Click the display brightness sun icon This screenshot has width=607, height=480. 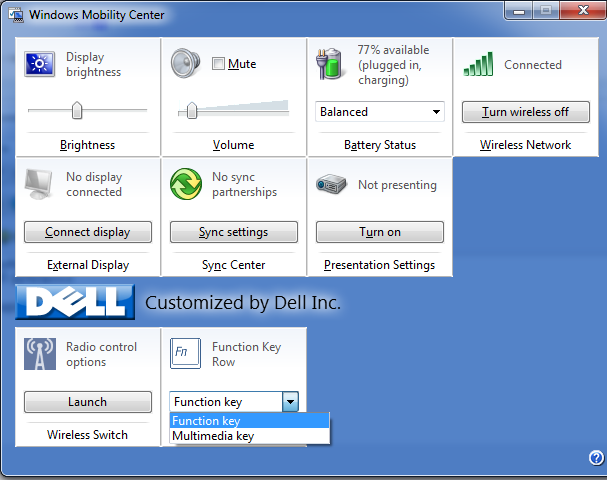tap(39, 64)
